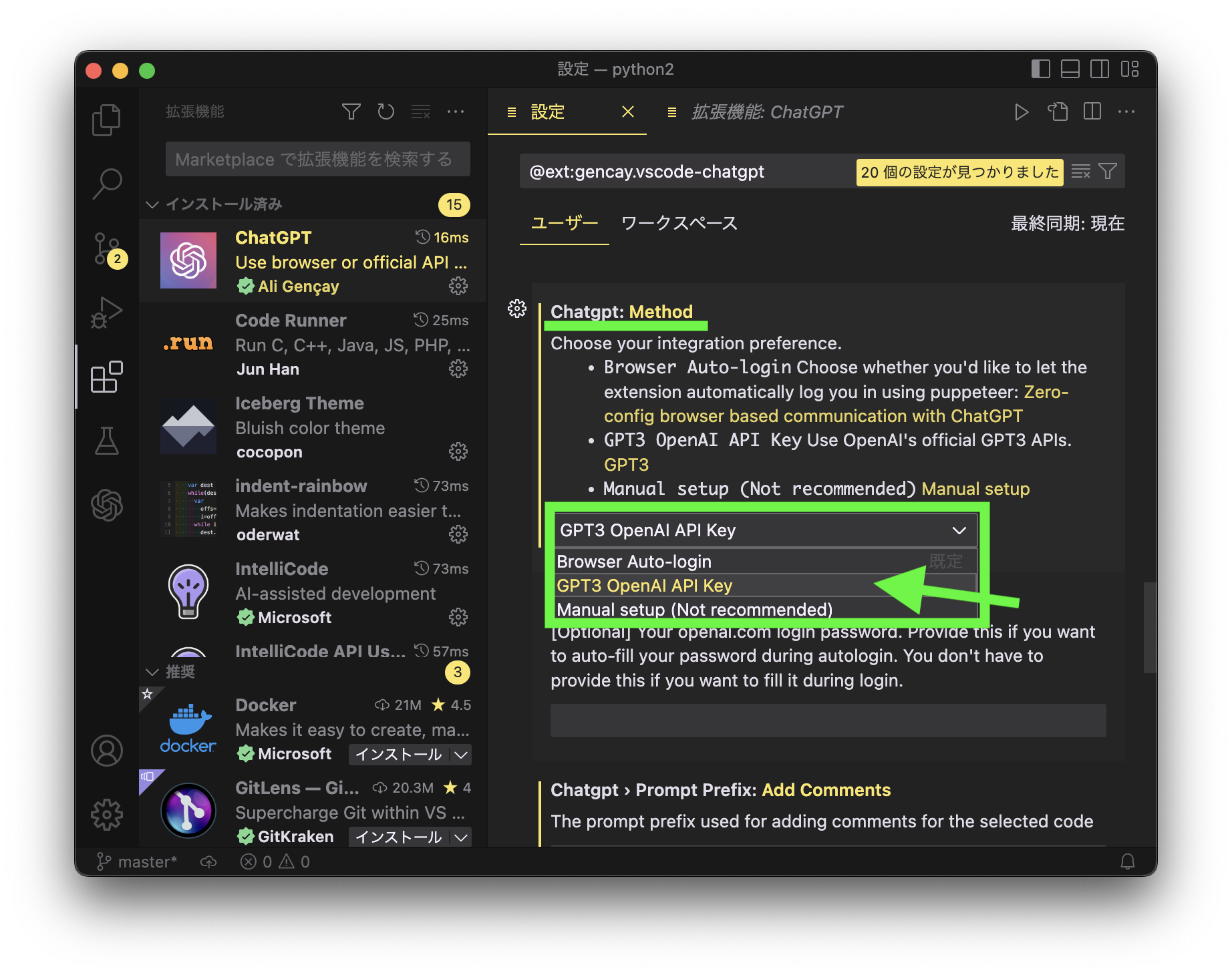Customize layout button in title bar
This screenshot has width=1232, height=975.
(x=1130, y=69)
